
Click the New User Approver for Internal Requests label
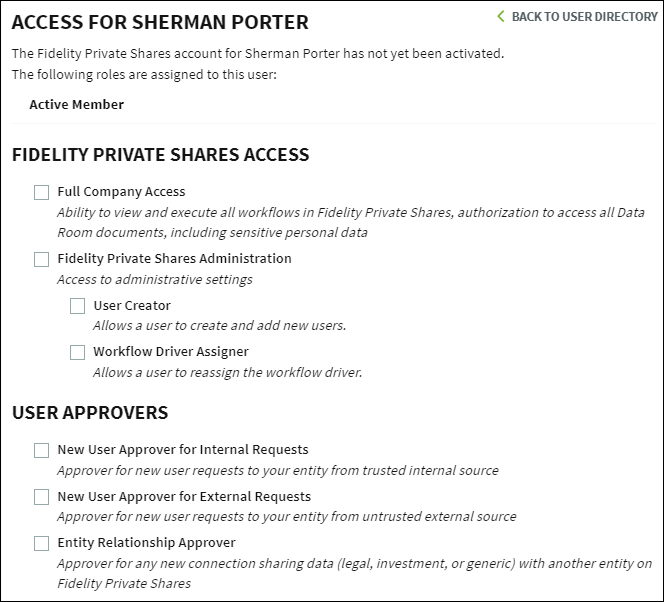pyautogui.click(x=183, y=450)
